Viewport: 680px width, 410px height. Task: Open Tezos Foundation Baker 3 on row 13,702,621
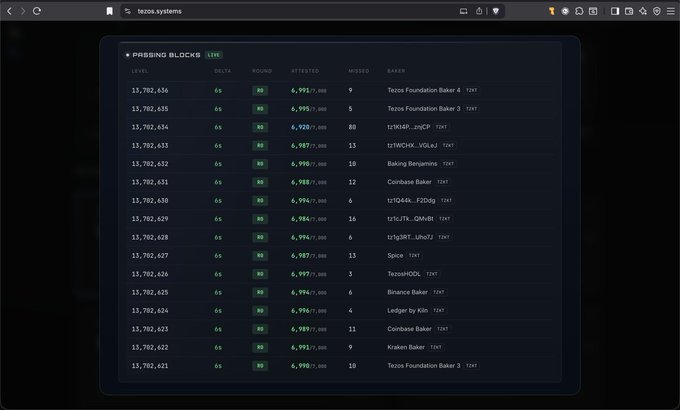424,366
